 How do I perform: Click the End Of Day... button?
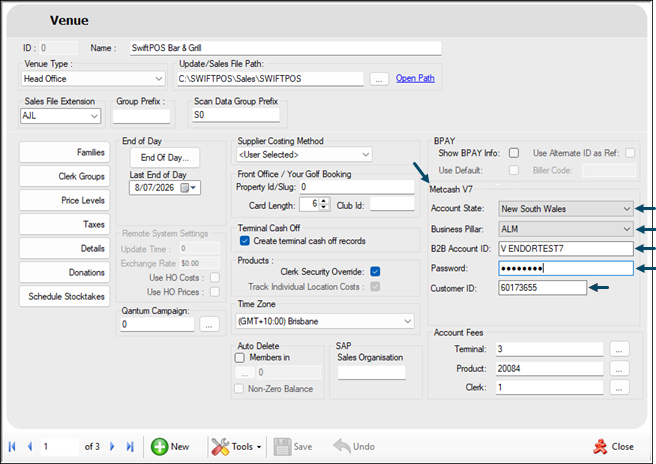(164, 158)
